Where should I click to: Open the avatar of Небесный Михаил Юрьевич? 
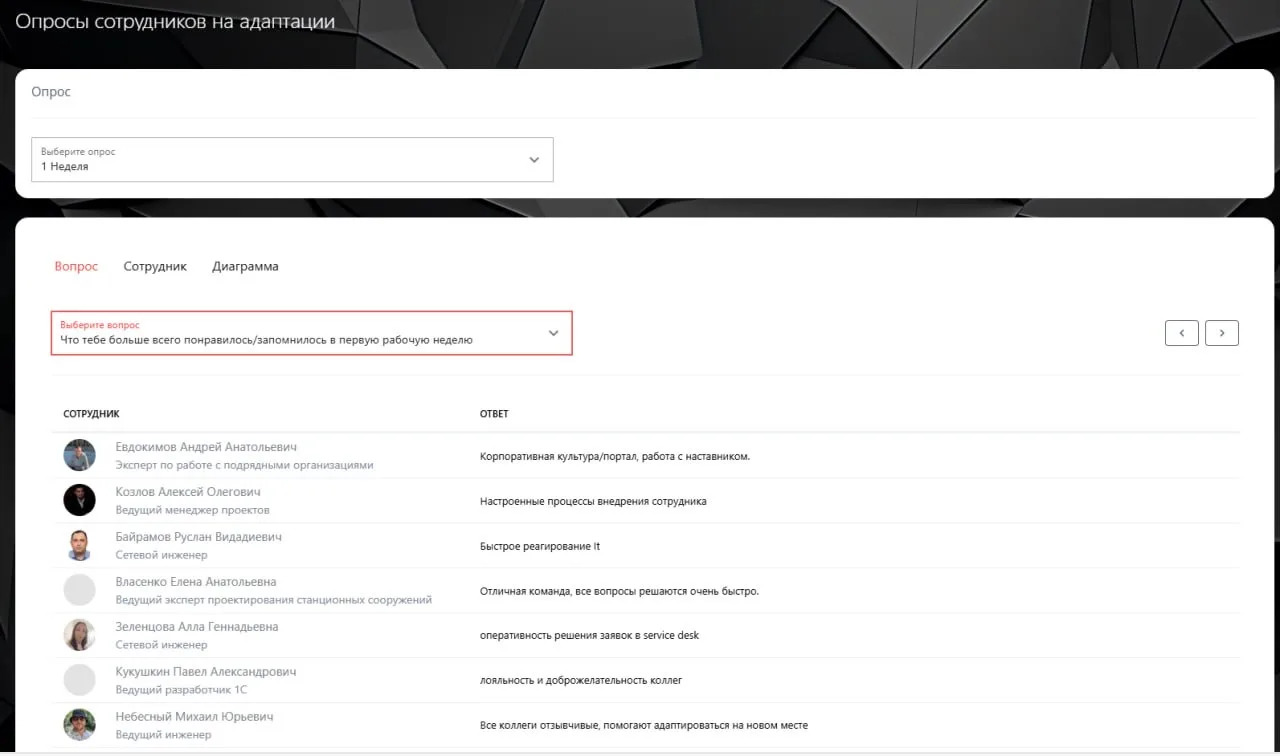tap(79, 725)
